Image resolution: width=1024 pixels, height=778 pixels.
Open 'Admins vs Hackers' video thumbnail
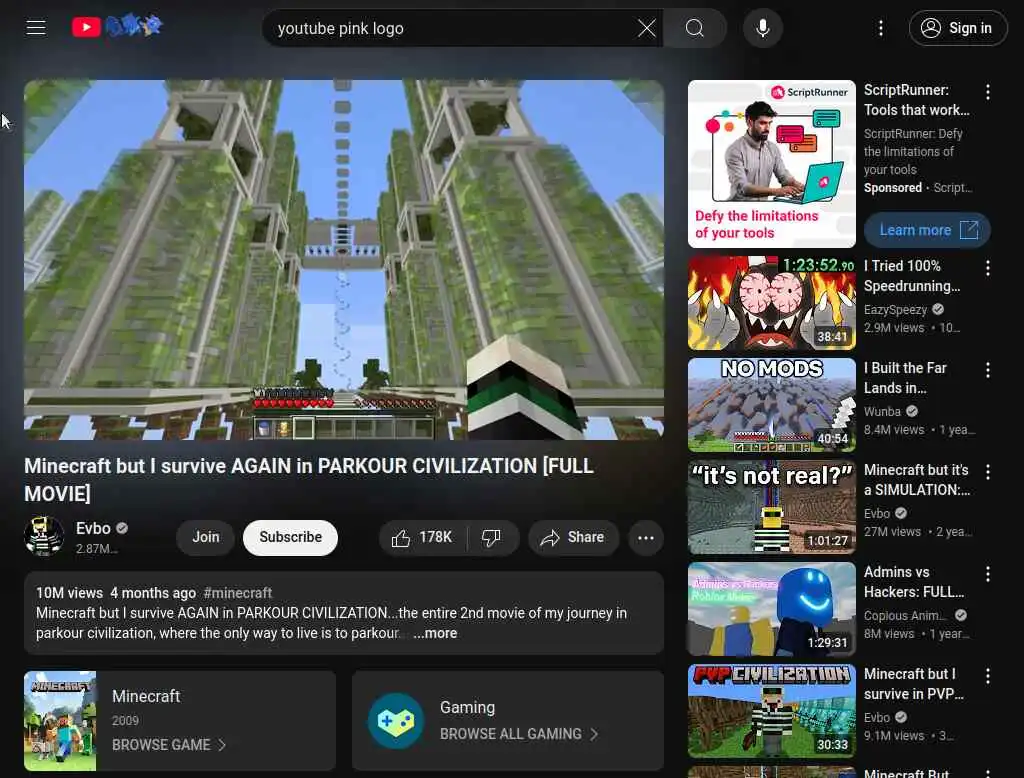(x=771, y=608)
